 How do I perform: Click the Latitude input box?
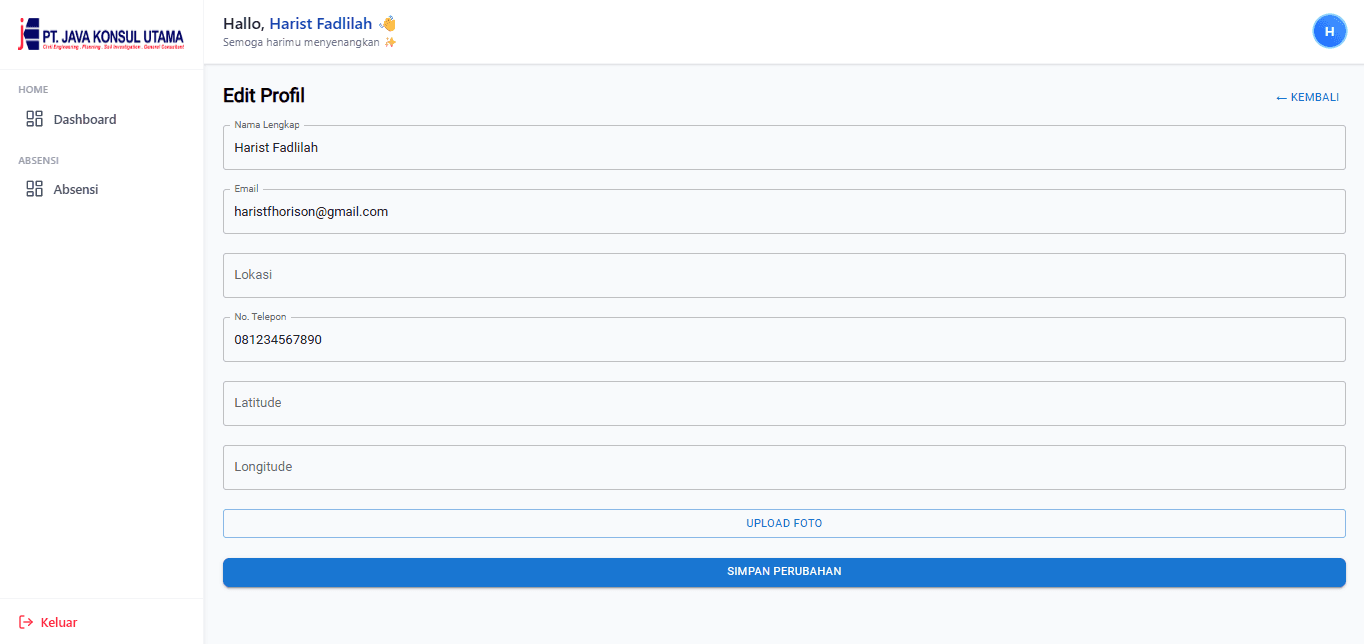784,403
